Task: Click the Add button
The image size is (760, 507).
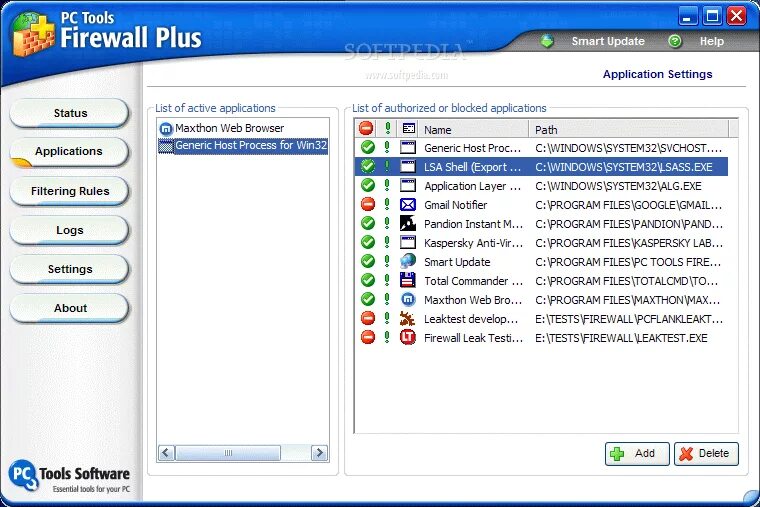Action: [637, 454]
